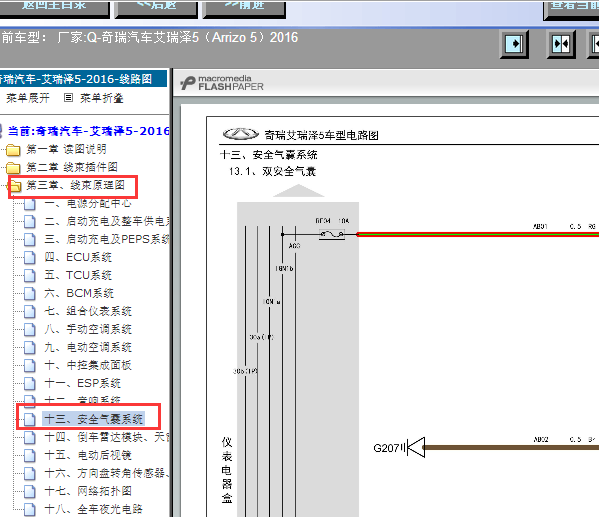Click document icon beside 十八、全车夜光电路
The width and height of the screenshot is (599, 517).
tap(30, 509)
